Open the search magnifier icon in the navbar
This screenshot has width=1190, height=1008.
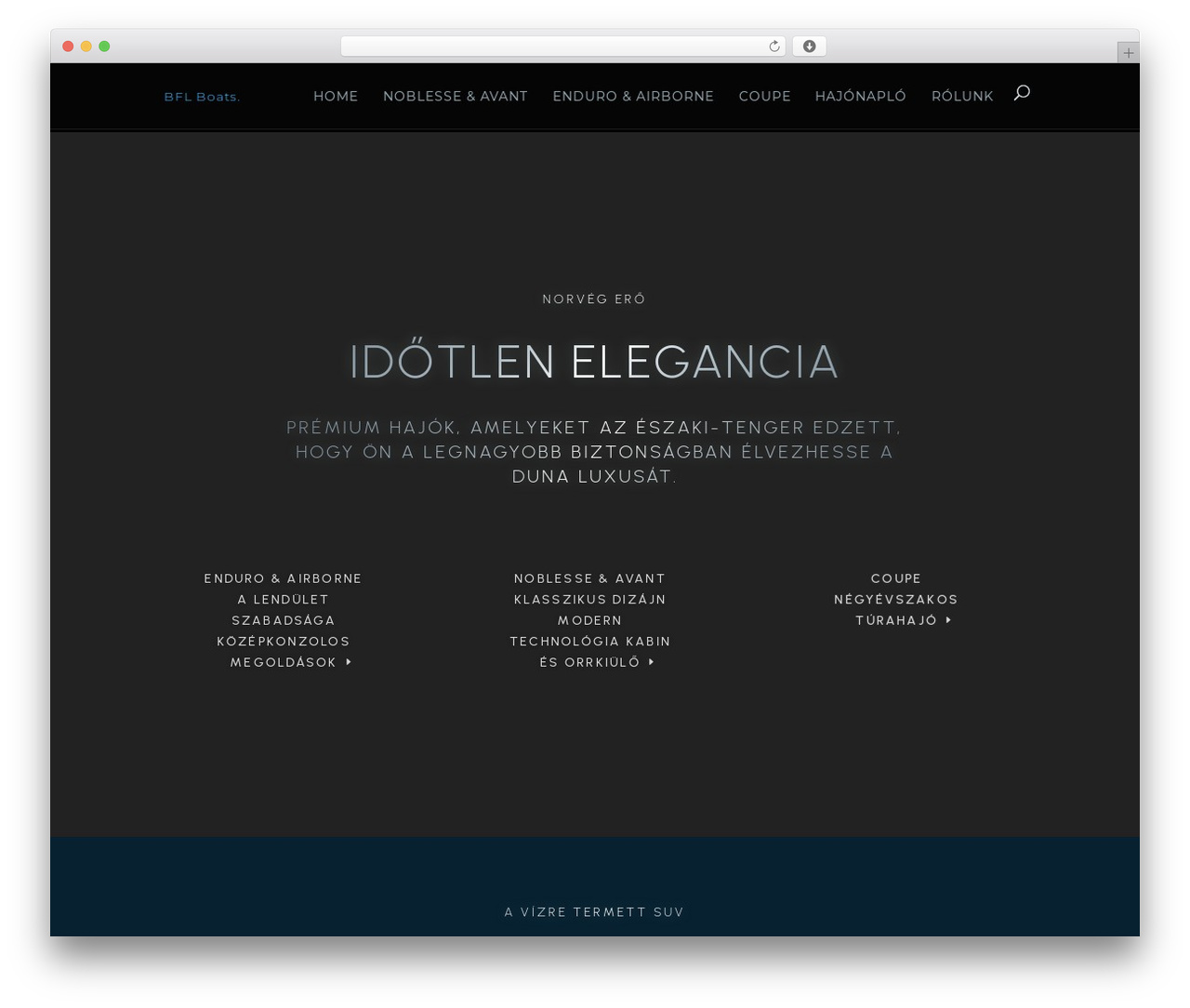click(x=1022, y=92)
